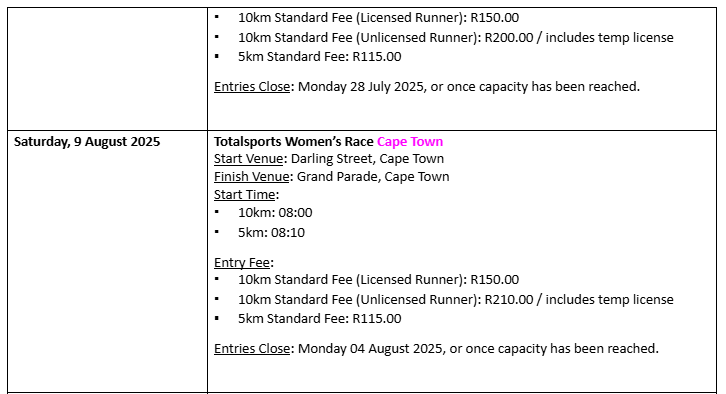
Task: Select the pink Cape Town text
Action: click(x=410, y=142)
